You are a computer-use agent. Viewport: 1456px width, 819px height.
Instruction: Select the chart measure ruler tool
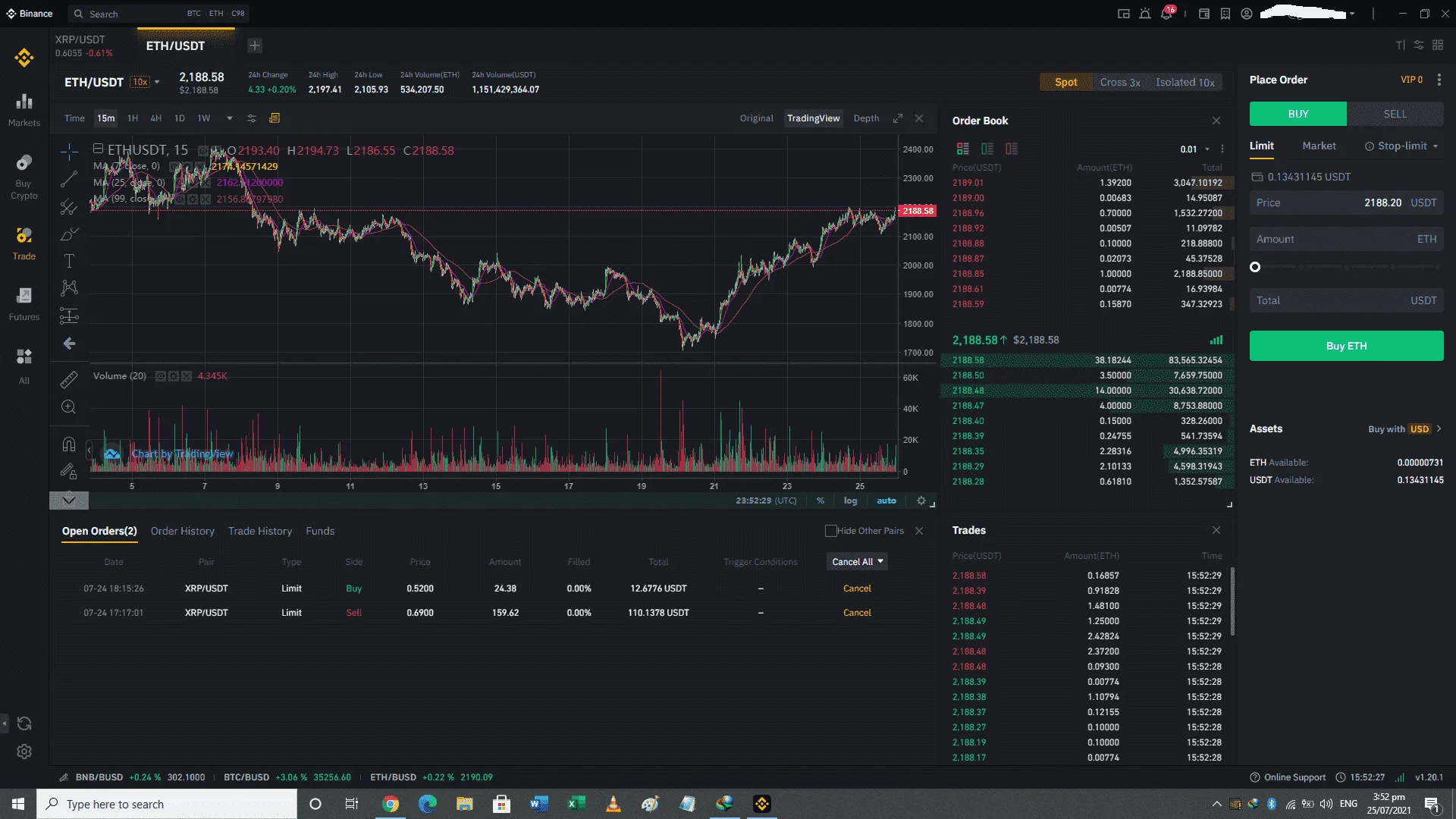pos(69,379)
